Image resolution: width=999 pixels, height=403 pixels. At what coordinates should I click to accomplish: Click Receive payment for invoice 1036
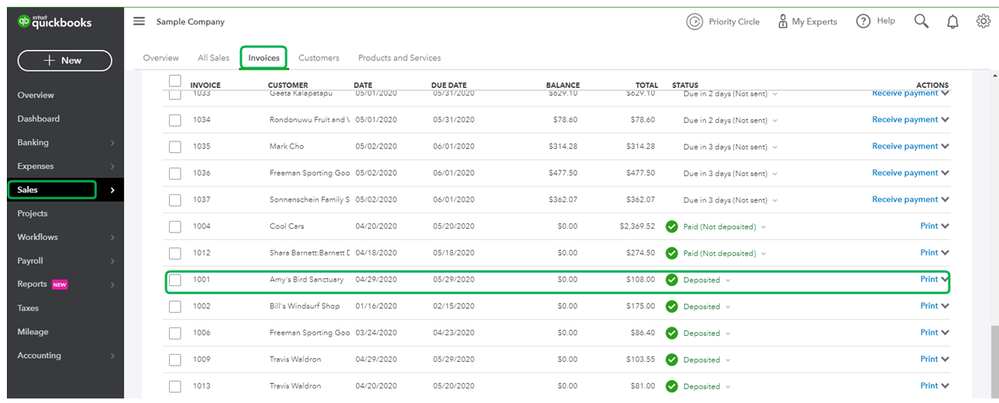[905, 173]
